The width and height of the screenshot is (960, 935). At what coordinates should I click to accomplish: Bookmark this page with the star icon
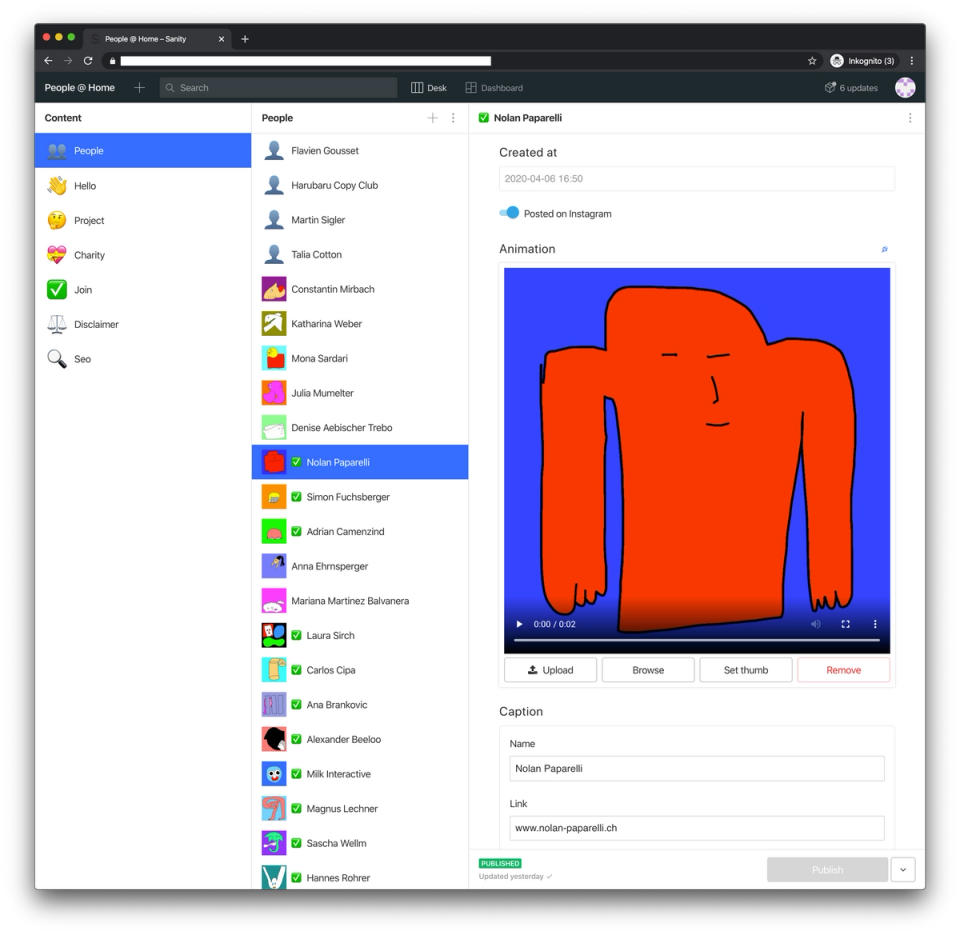[x=812, y=61]
